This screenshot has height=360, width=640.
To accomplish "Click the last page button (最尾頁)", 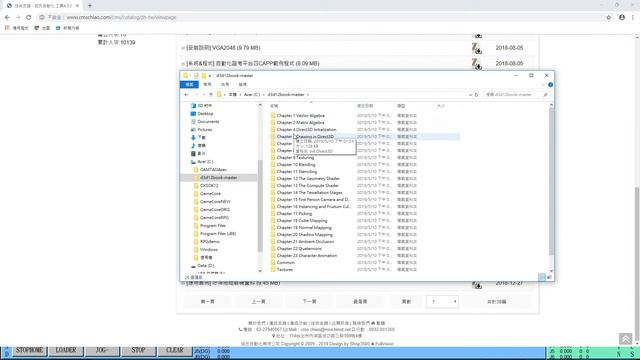I will coord(360,302).
